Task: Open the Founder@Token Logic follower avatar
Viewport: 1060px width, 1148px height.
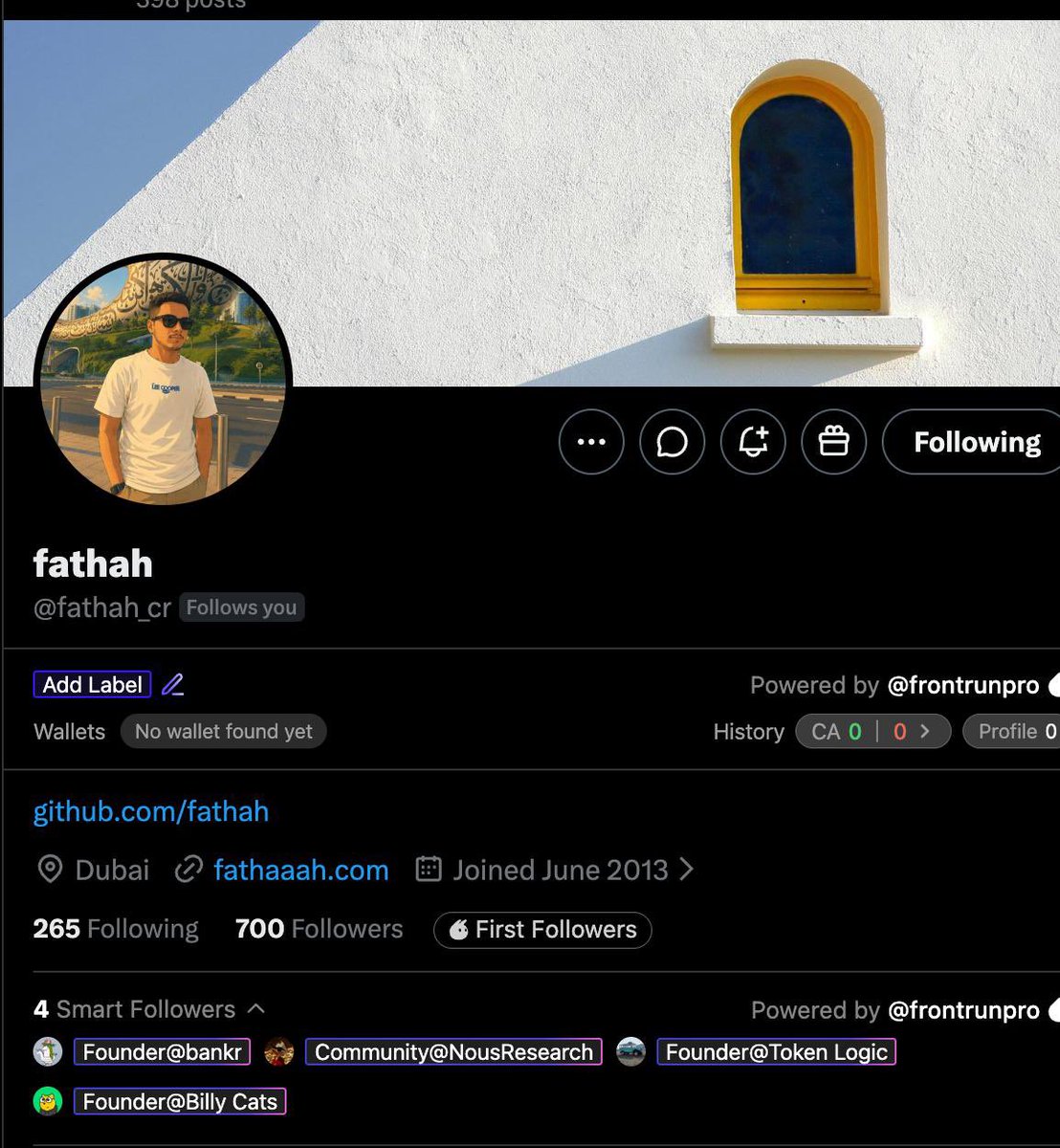Action: (x=630, y=1051)
